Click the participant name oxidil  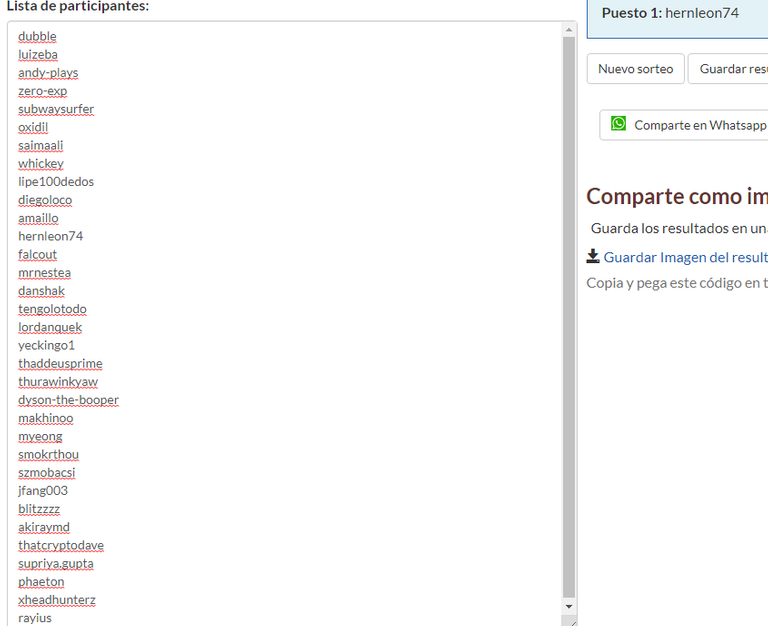33,127
